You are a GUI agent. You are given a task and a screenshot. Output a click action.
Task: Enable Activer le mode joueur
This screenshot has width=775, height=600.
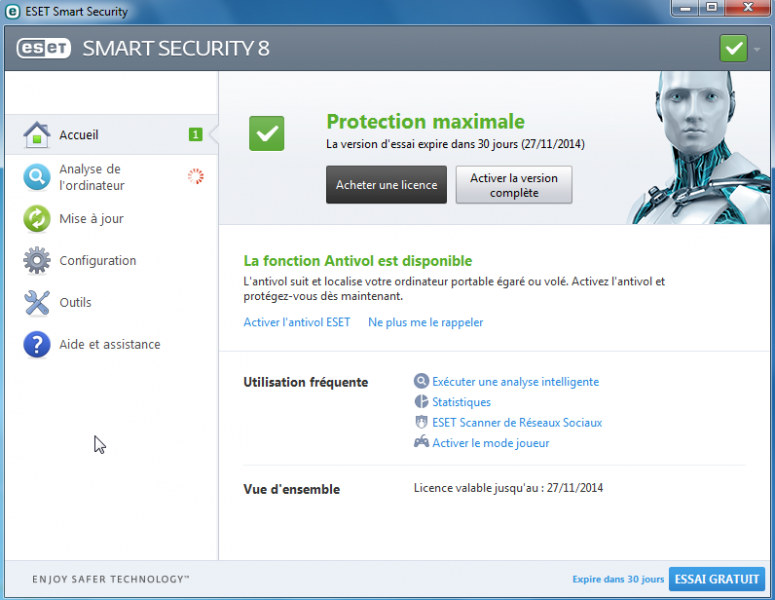point(490,443)
